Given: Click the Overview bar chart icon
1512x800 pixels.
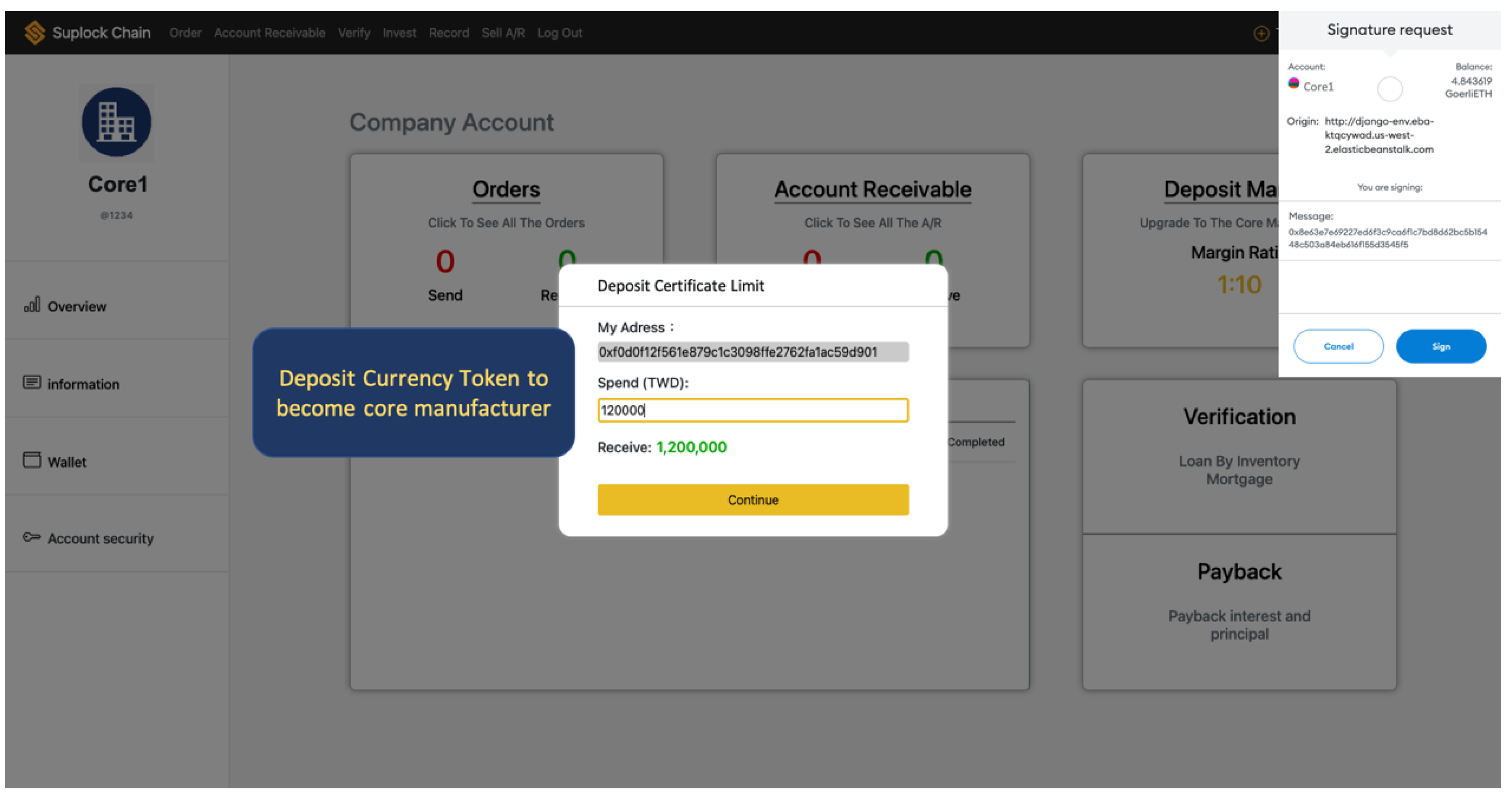Looking at the screenshot, I should pos(32,304).
